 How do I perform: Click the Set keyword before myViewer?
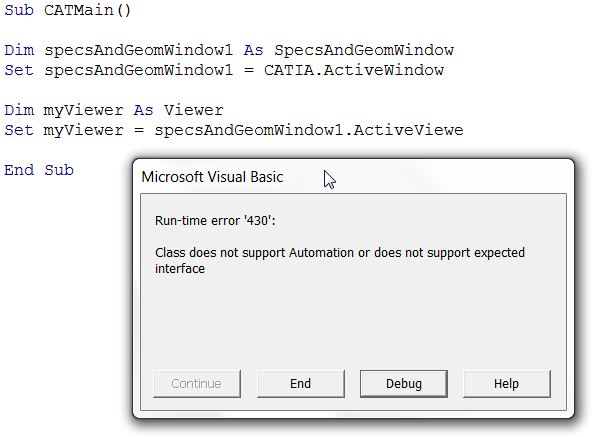[19, 130]
